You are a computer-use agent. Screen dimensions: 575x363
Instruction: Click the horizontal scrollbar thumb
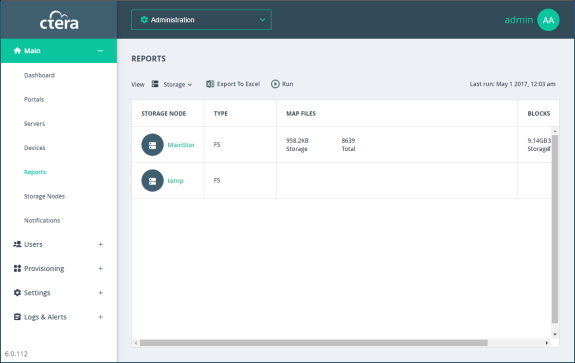tap(314, 343)
